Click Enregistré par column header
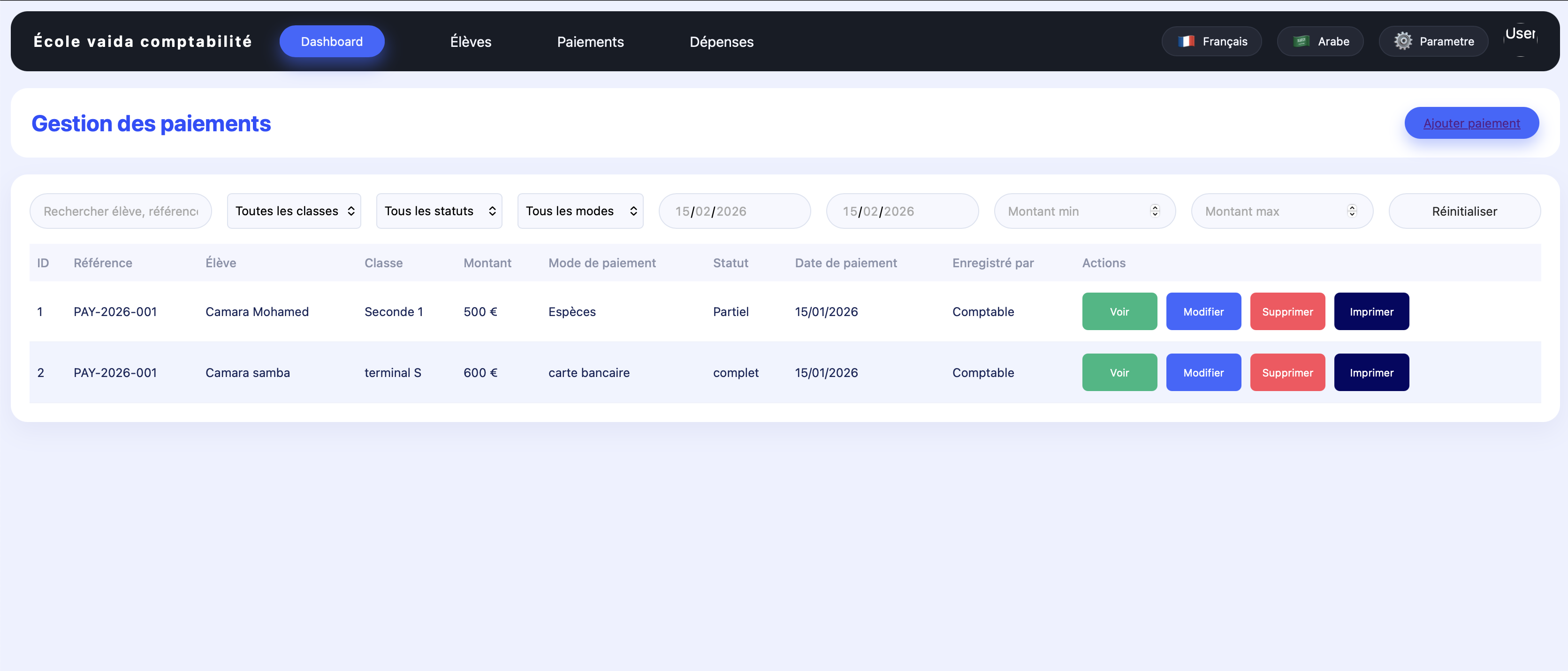This screenshot has width=1568, height=671. 993,263
